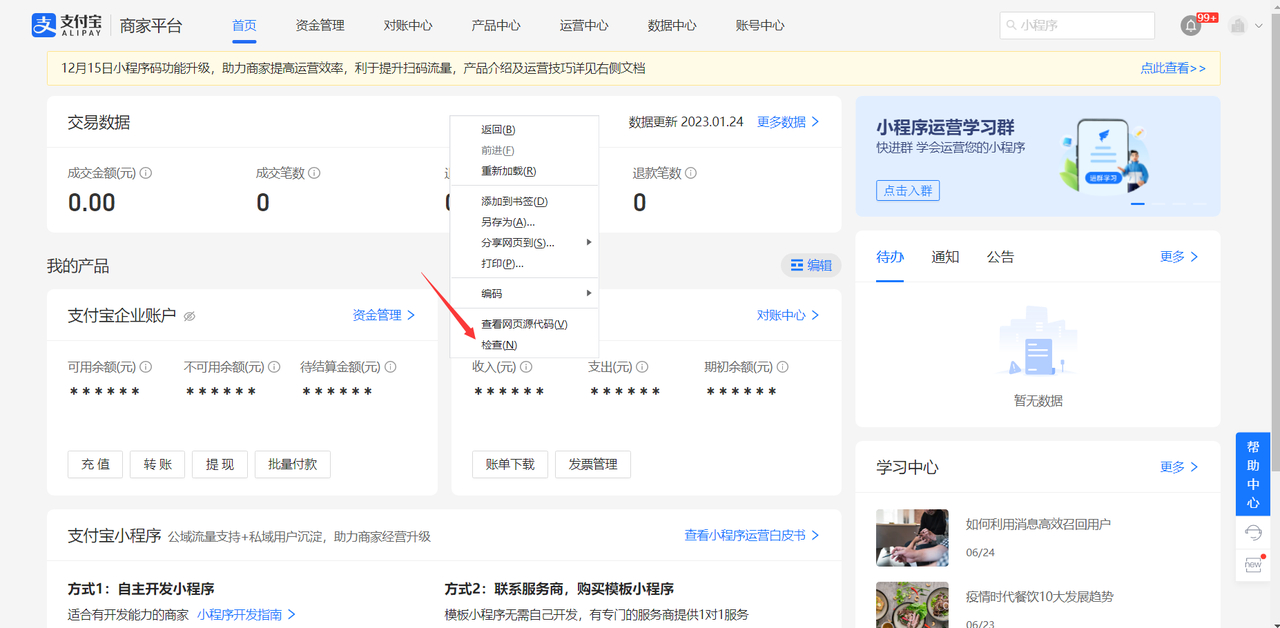This screenshot has width=1280, height=628.
Task: Expand 分享网页到(S)... submenu
Action: [x=524, y=242]
